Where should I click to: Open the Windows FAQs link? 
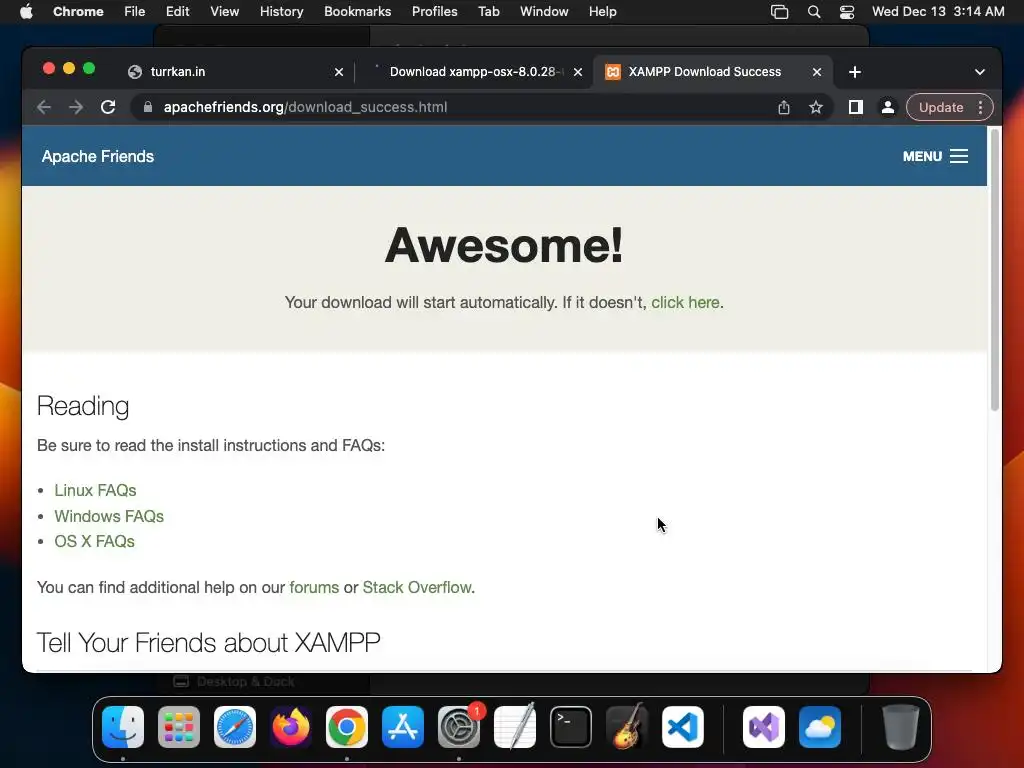[109, 516]
